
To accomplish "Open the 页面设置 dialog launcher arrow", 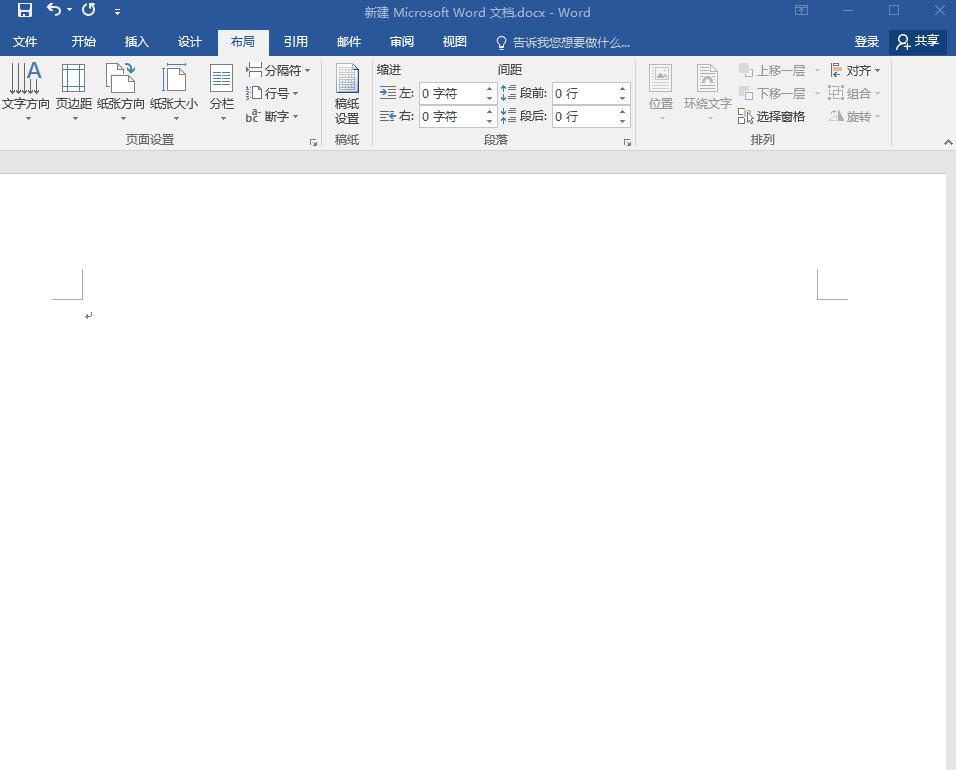I will pos(313,142).
